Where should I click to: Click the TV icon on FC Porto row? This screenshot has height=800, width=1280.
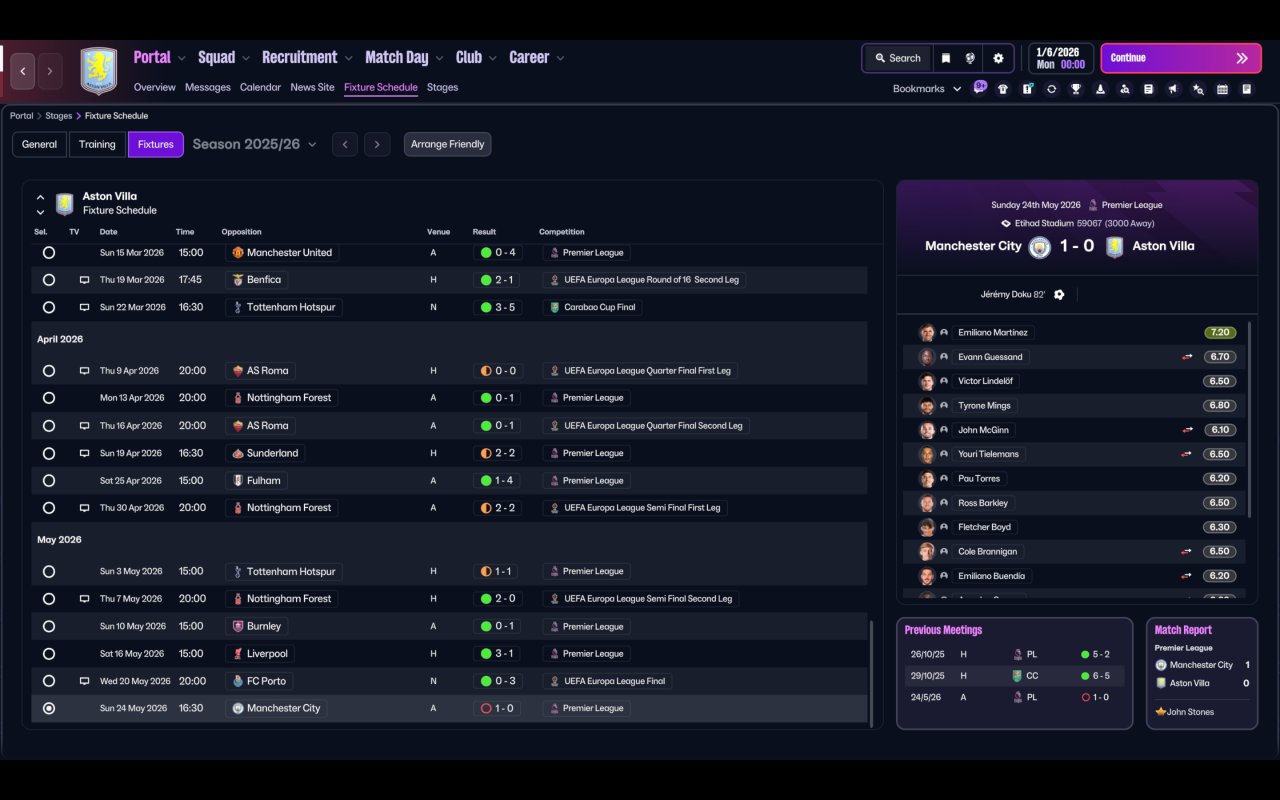85,681
